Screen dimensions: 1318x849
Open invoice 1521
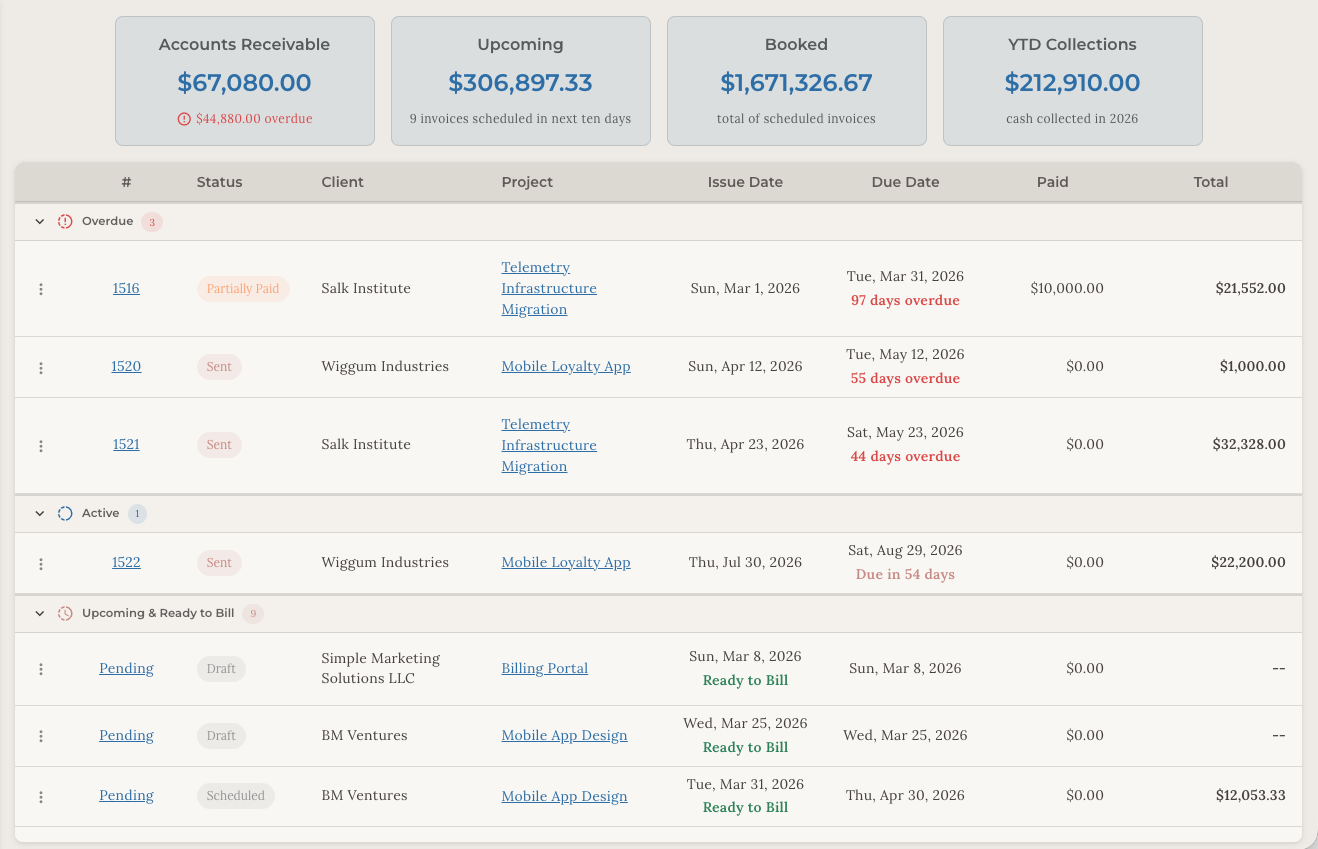[126, 444]
